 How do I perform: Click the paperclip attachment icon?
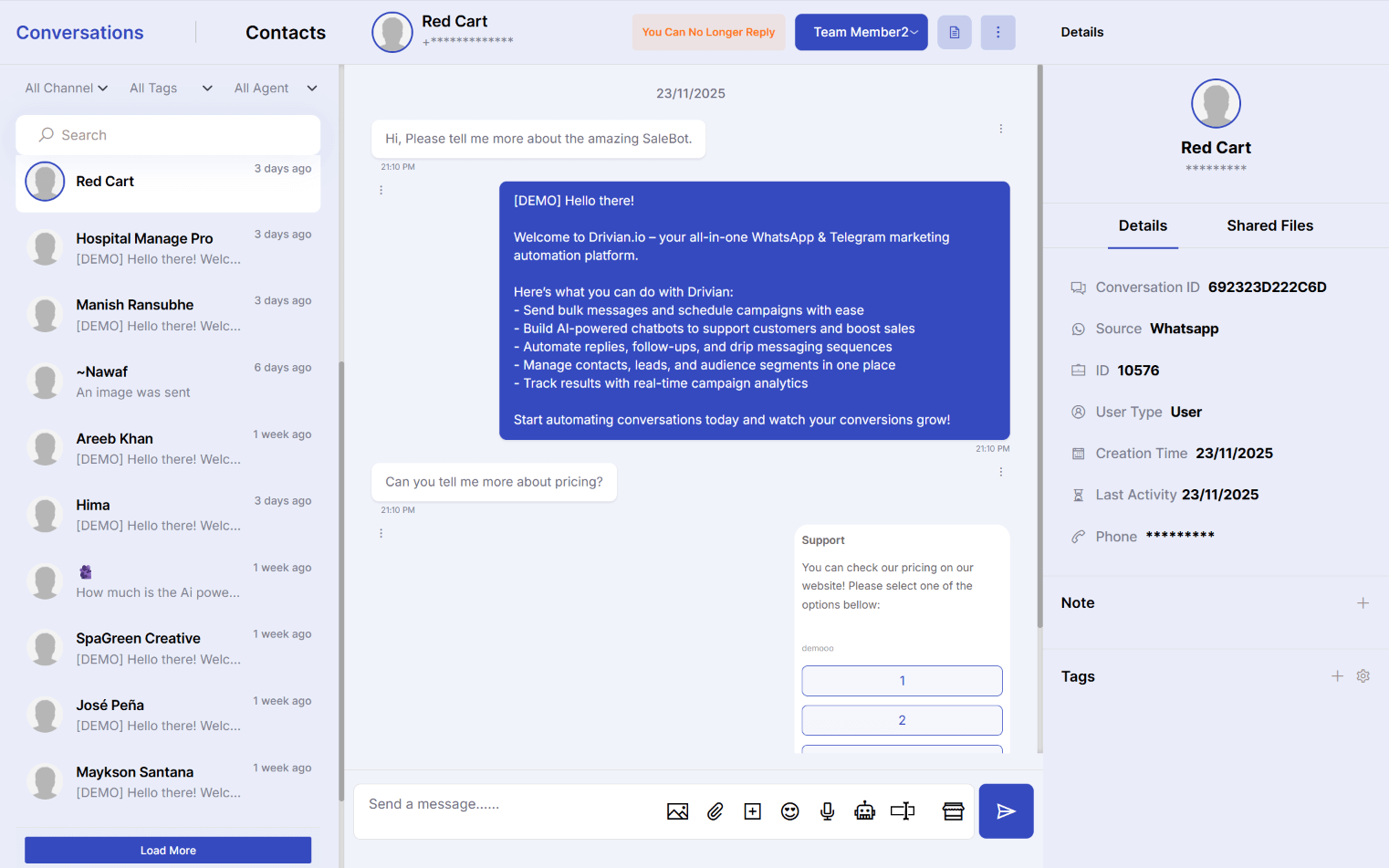click(715, 811)
